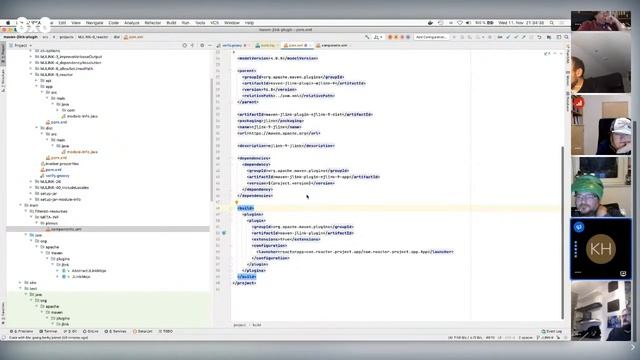640x360 pixels.
Task: Click the lightbulb intention icon above build tag
Action: click(x=236, y=202)
